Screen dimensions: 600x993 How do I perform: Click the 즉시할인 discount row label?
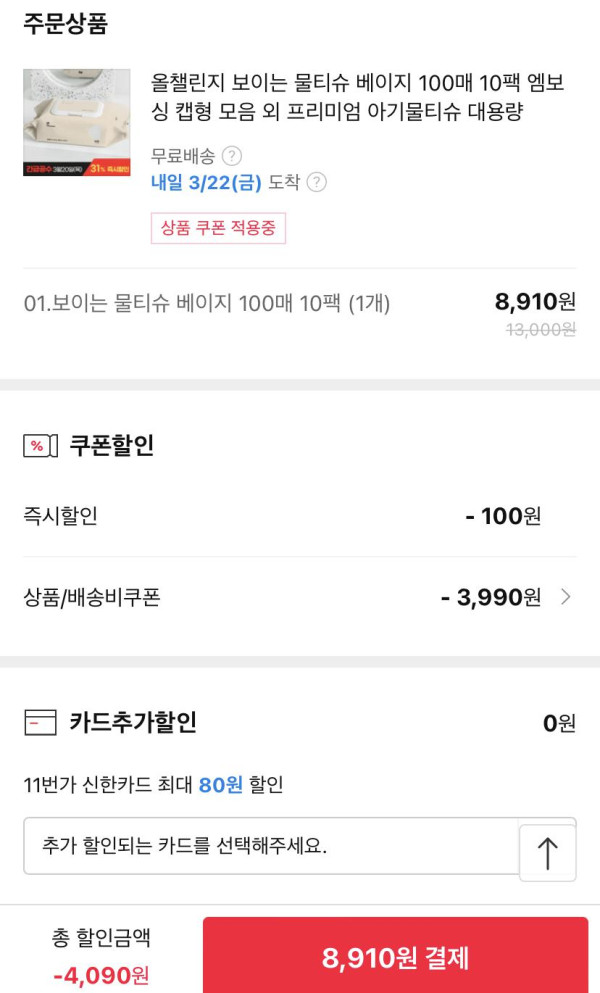(60, 516)
